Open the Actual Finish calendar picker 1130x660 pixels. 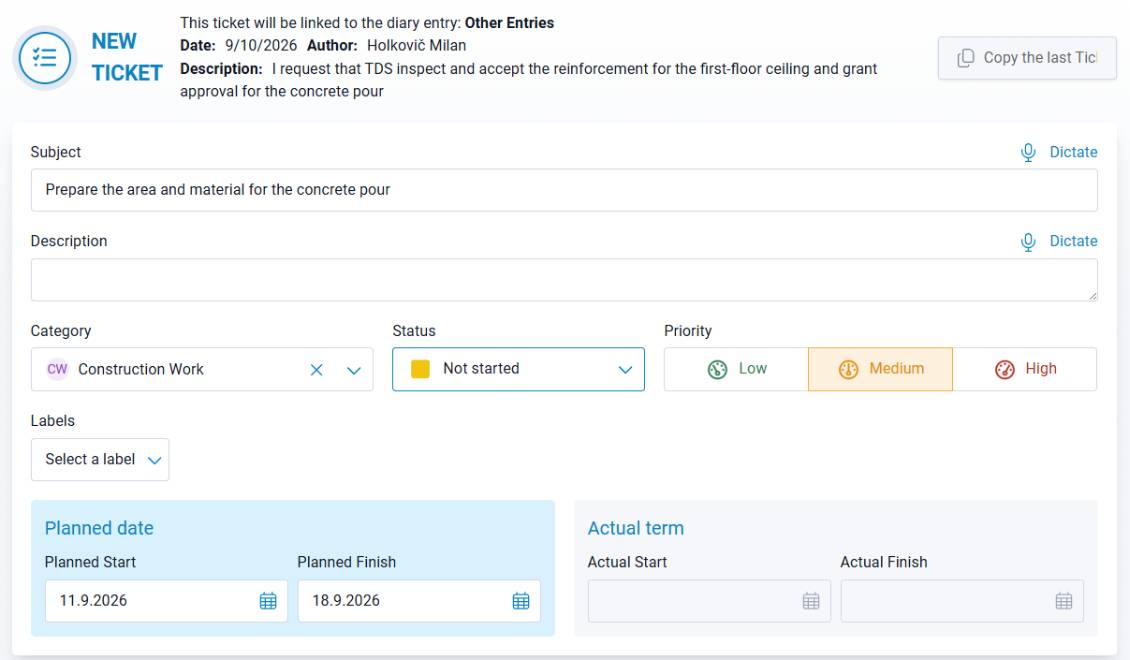tap(1064, 601)
